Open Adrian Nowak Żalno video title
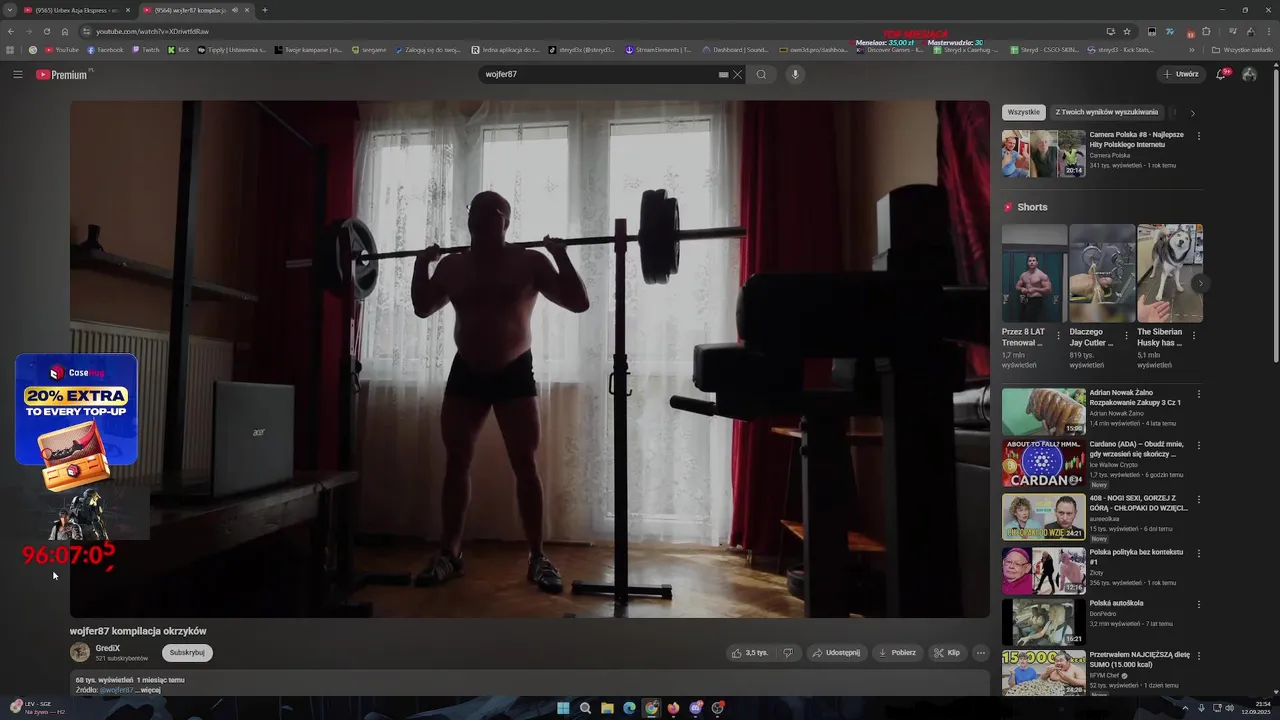Image resolution: width=1280 pixels, height=720 pixels. point(1135,398)
